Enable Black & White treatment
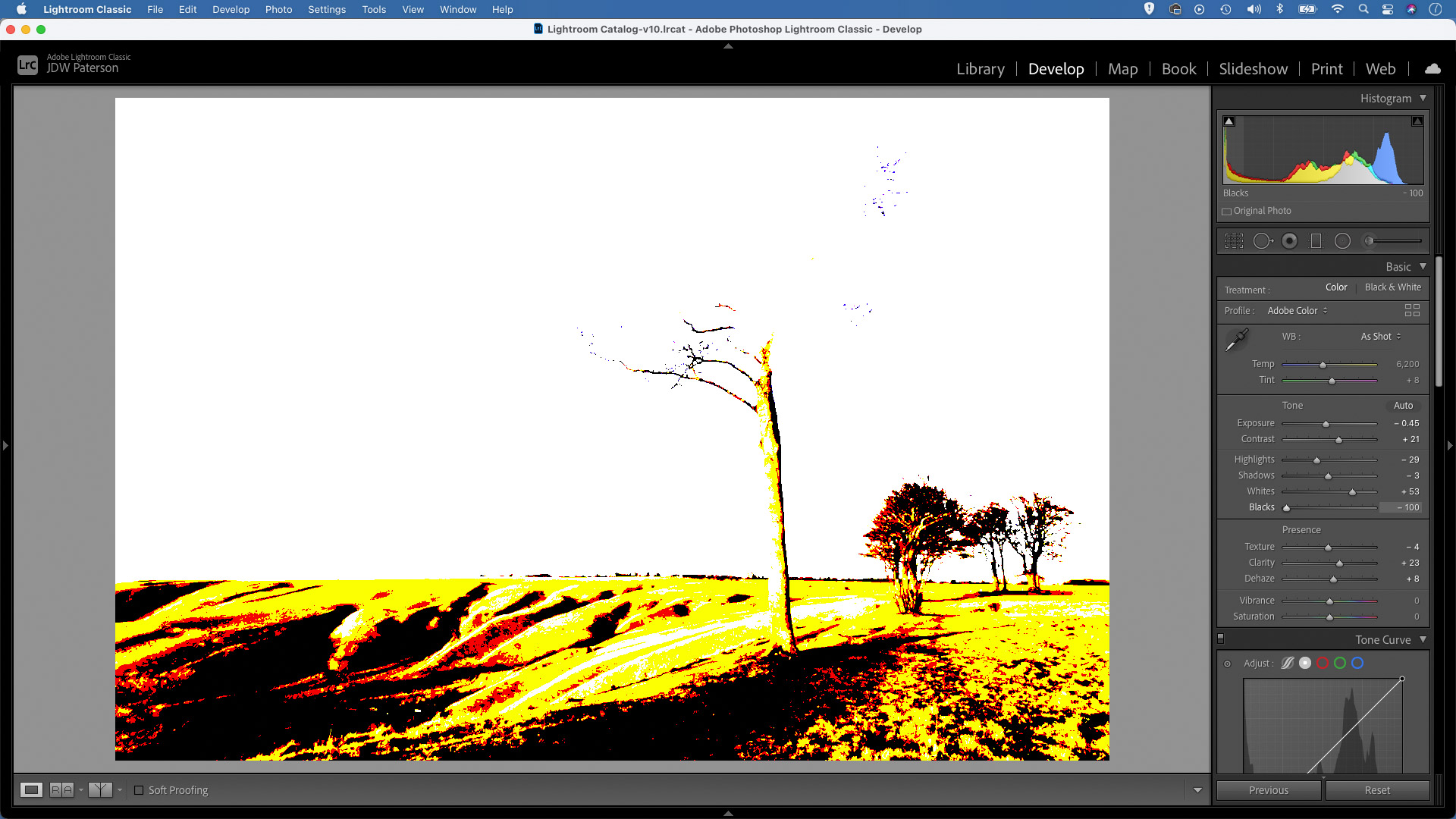1456x819 pixels. 1393,288
